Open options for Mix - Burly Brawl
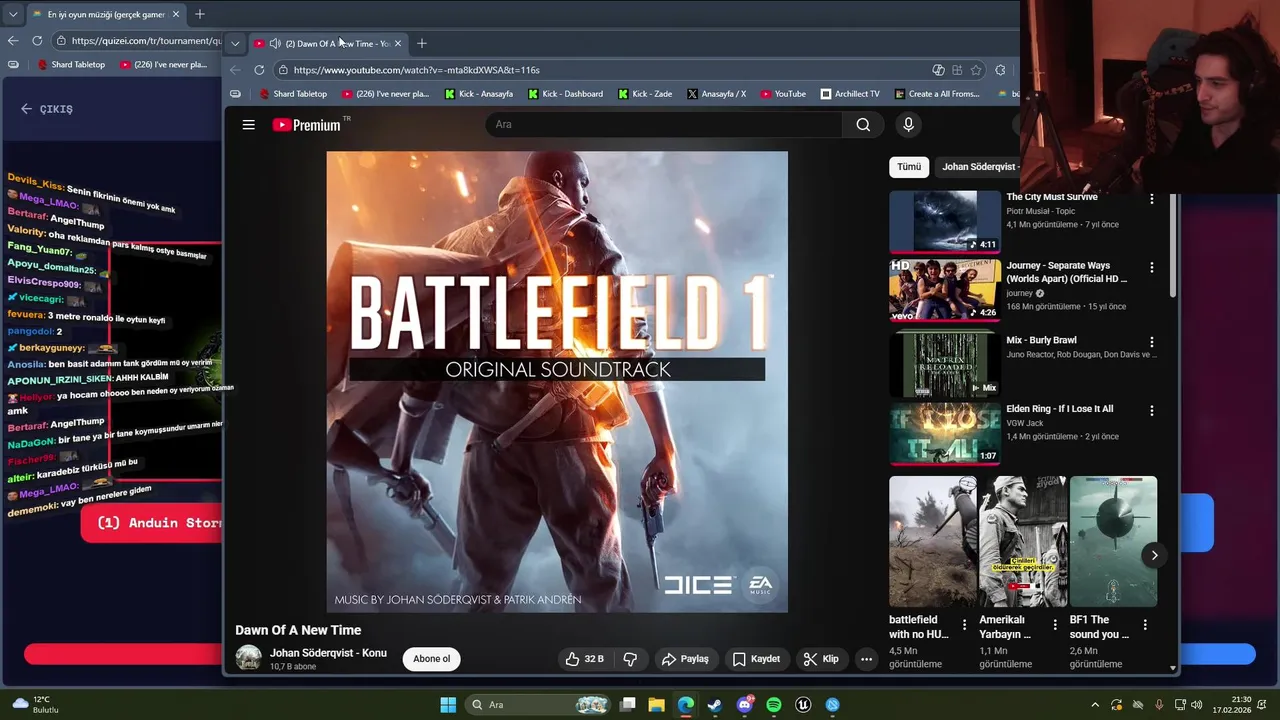 tap(1151, 342)
